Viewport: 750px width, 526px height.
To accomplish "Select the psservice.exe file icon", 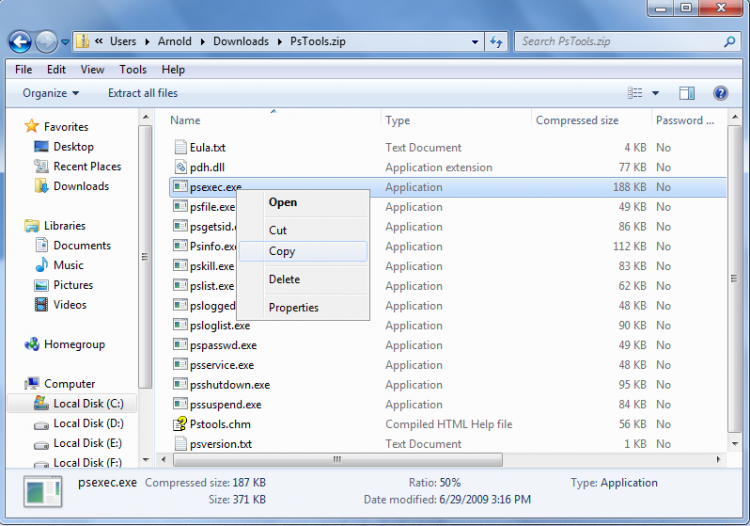I will tap(180, 365).
